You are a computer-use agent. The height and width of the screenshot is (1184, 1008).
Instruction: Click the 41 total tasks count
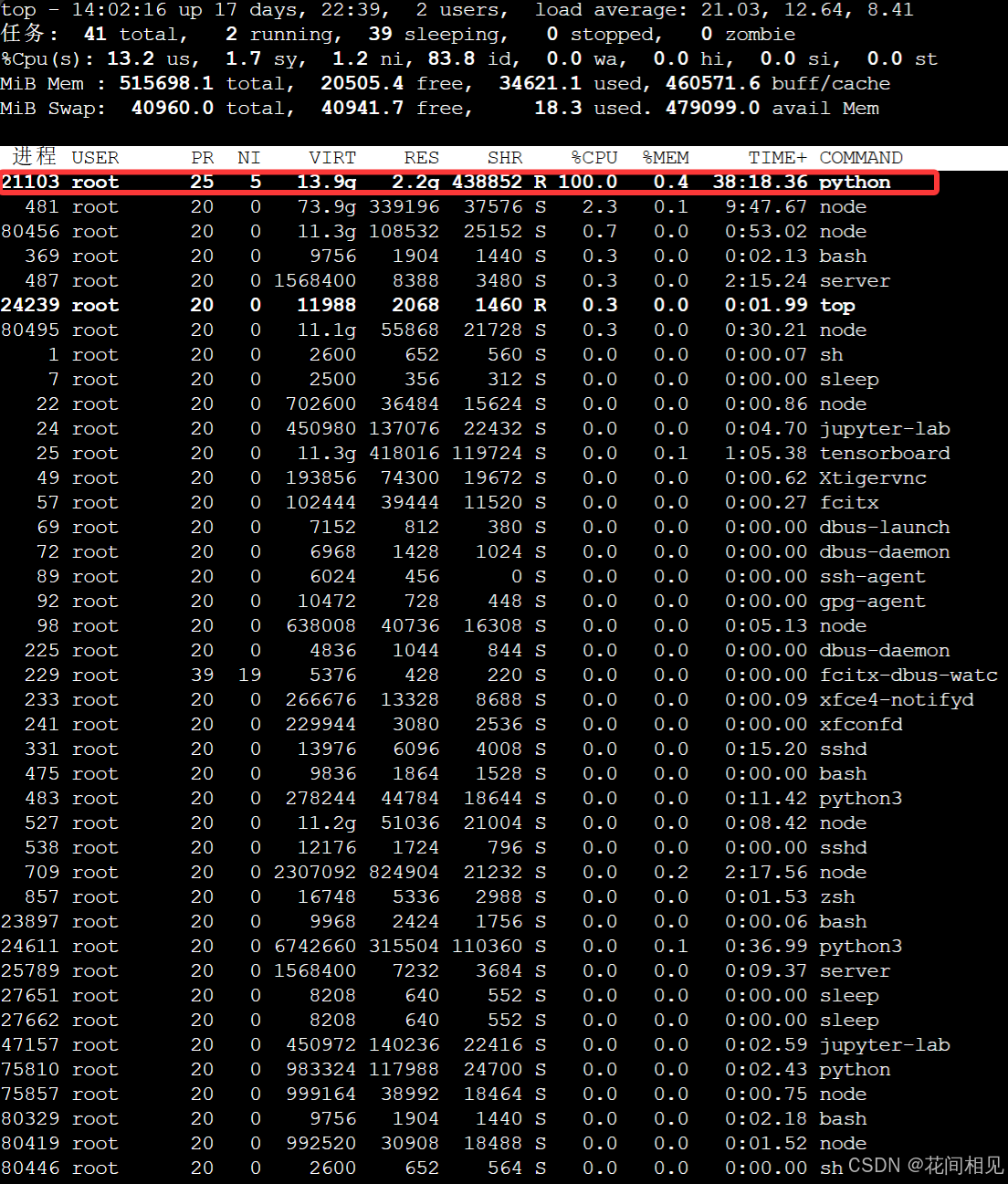coord(95,34)
